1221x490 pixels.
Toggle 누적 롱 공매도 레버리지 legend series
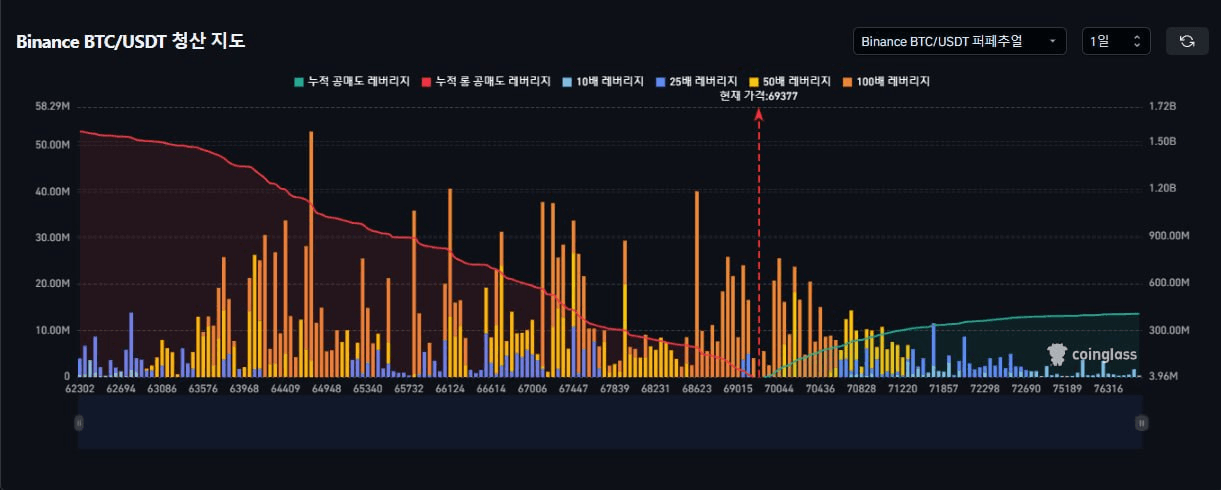[487, 81]
